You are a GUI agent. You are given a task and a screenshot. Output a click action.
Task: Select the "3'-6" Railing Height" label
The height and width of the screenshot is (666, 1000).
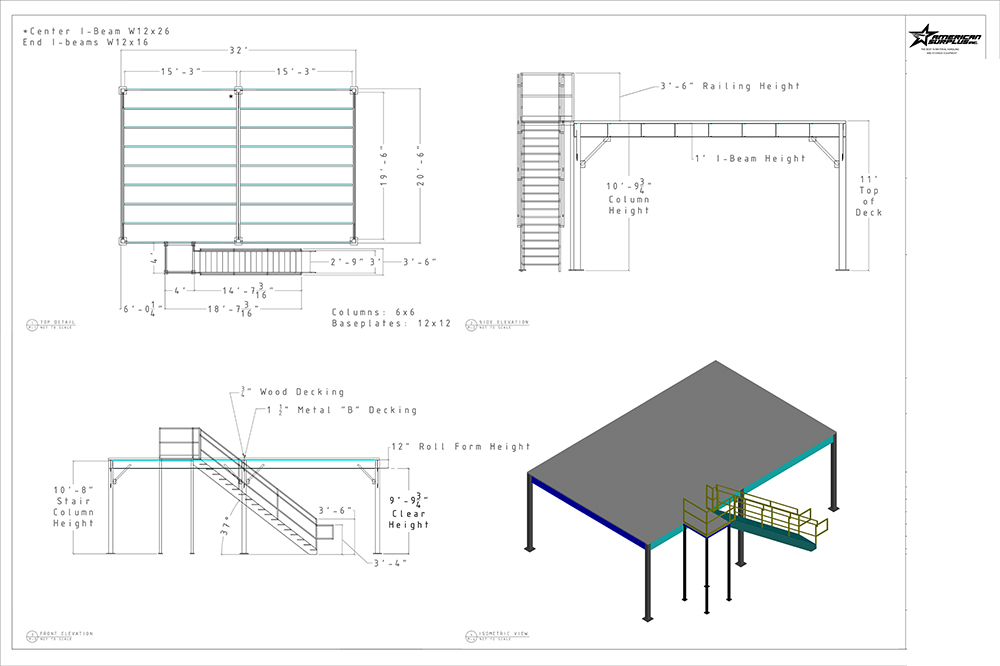[730, 85]
